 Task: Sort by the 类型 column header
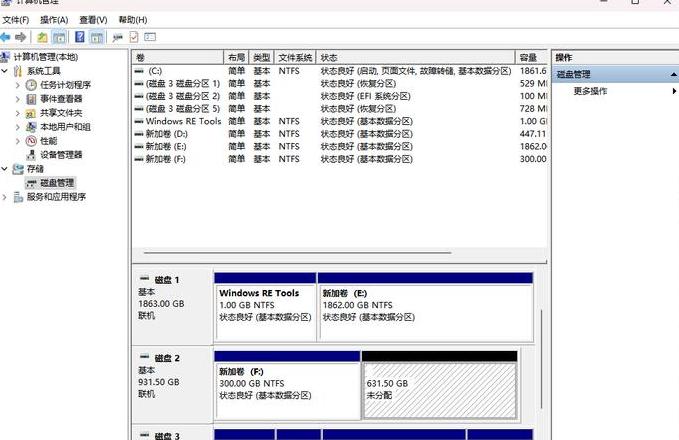[x=262, y=58]
